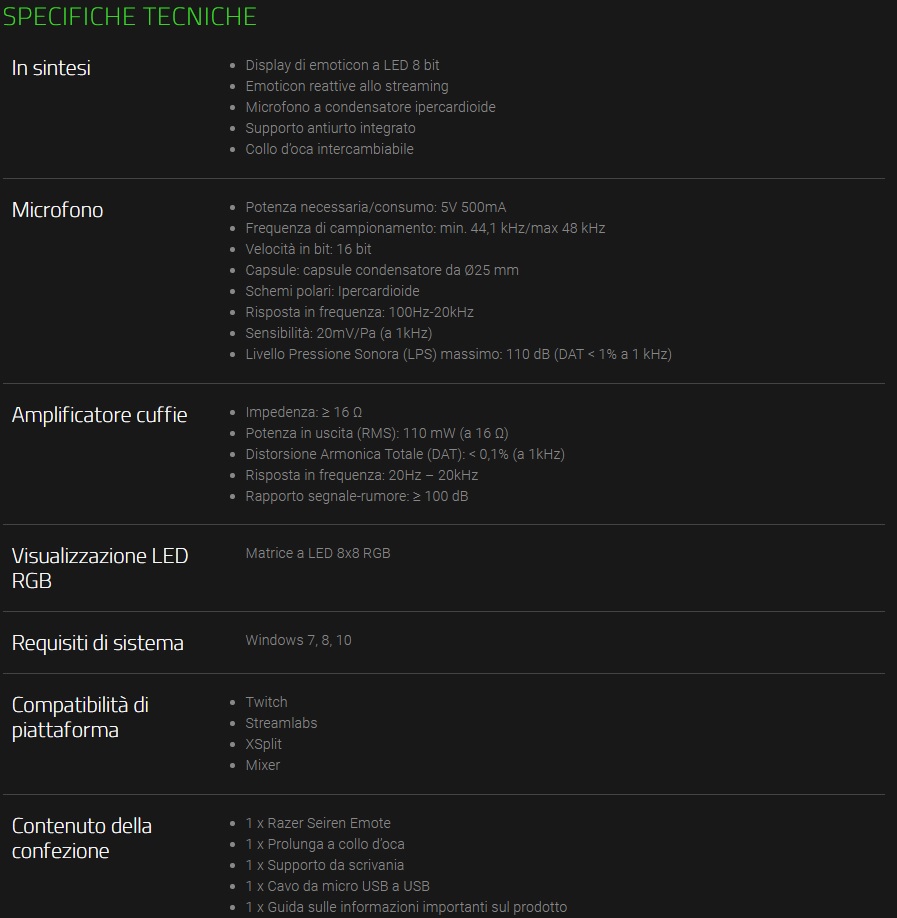Select the "Microfono" section label
The width and height of the screenshot is (897, 918).
pos(57,210)
